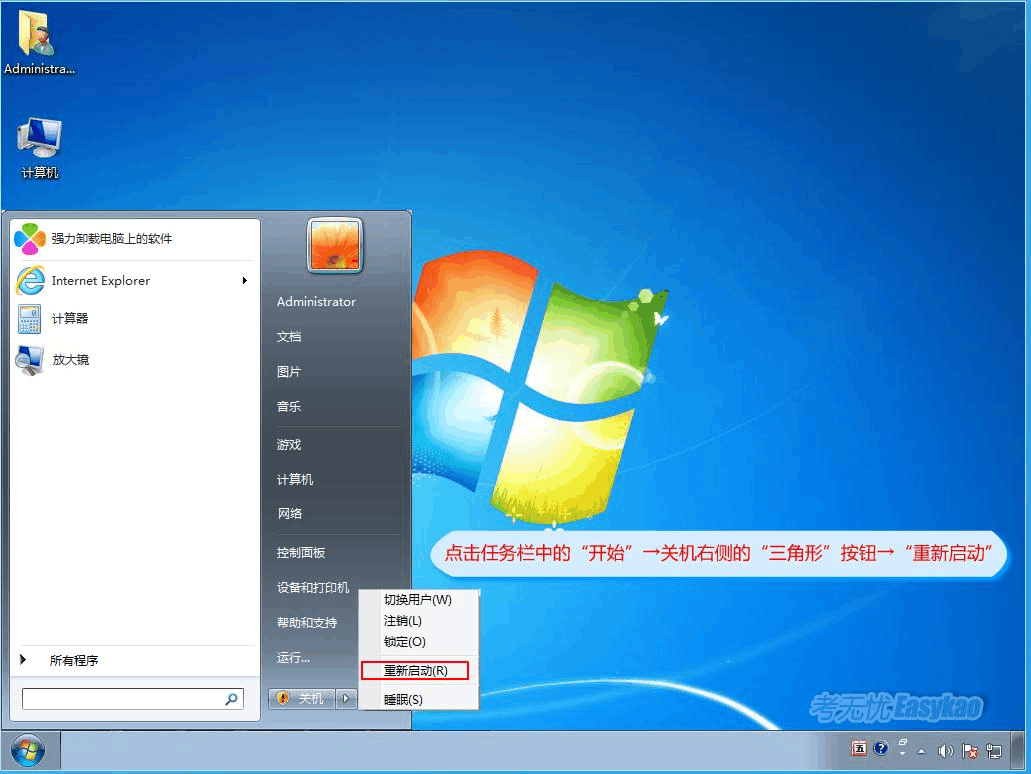Launch the 计算器 calculator program
The height and width of the screenshot is (774, 1031).
pyautogui.click(x=135, y=319)
